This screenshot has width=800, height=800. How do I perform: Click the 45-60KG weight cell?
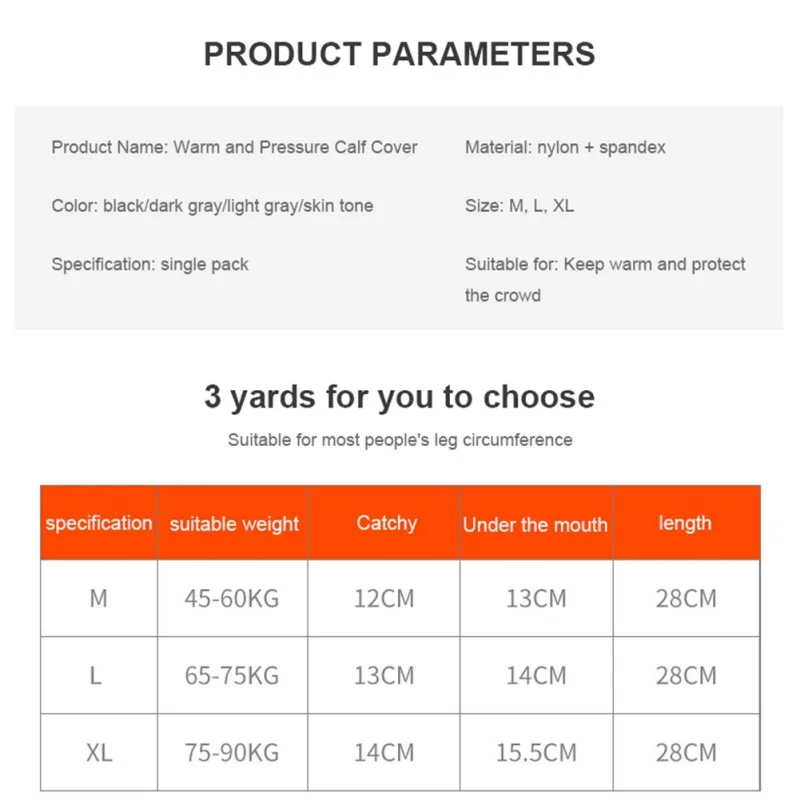point(232,599)
